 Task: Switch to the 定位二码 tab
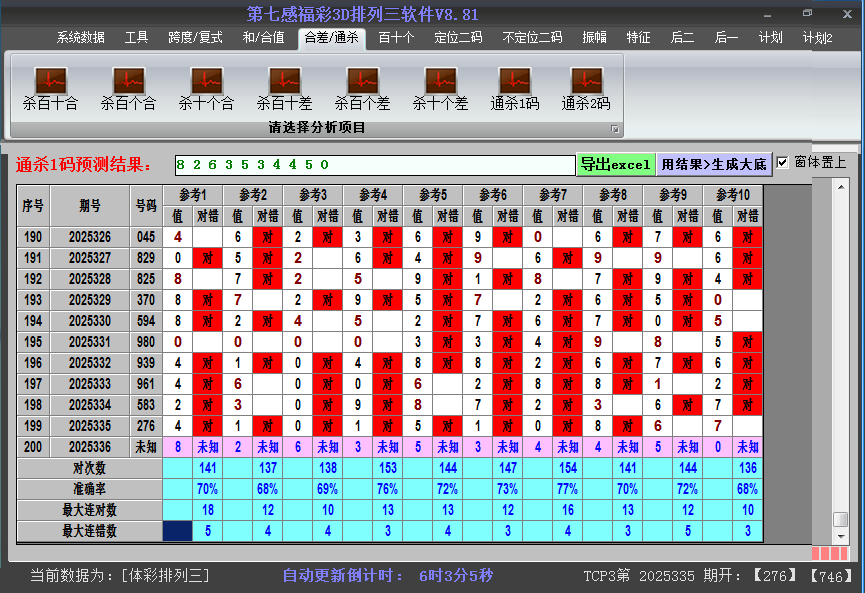[x=458, y=38]
